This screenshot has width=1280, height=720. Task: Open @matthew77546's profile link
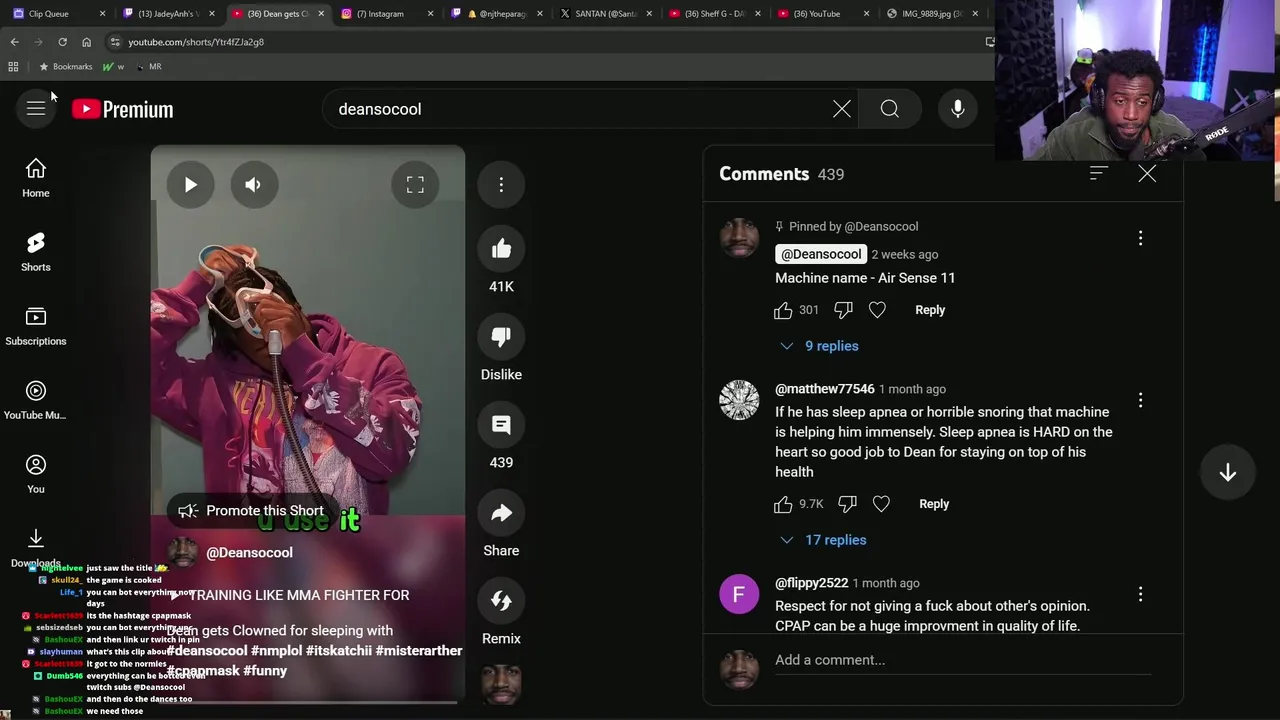click(825, 389)
